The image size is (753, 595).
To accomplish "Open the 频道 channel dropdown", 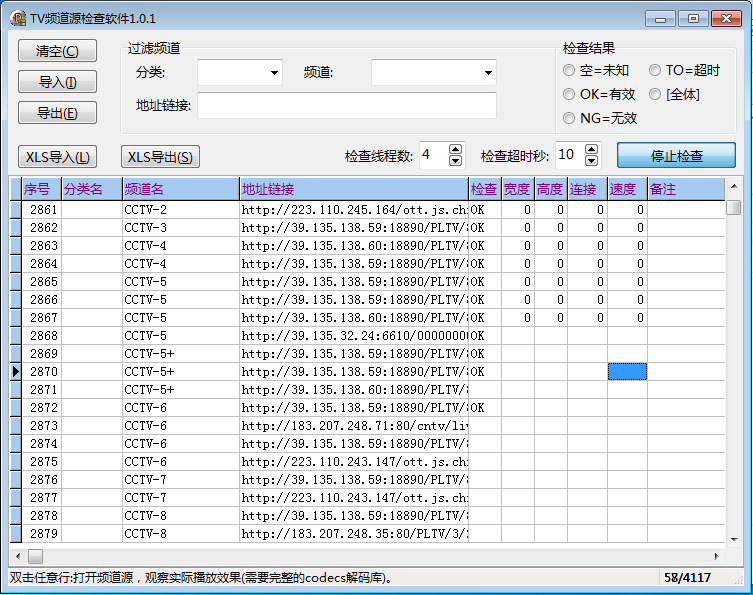I will pos(488,73).
